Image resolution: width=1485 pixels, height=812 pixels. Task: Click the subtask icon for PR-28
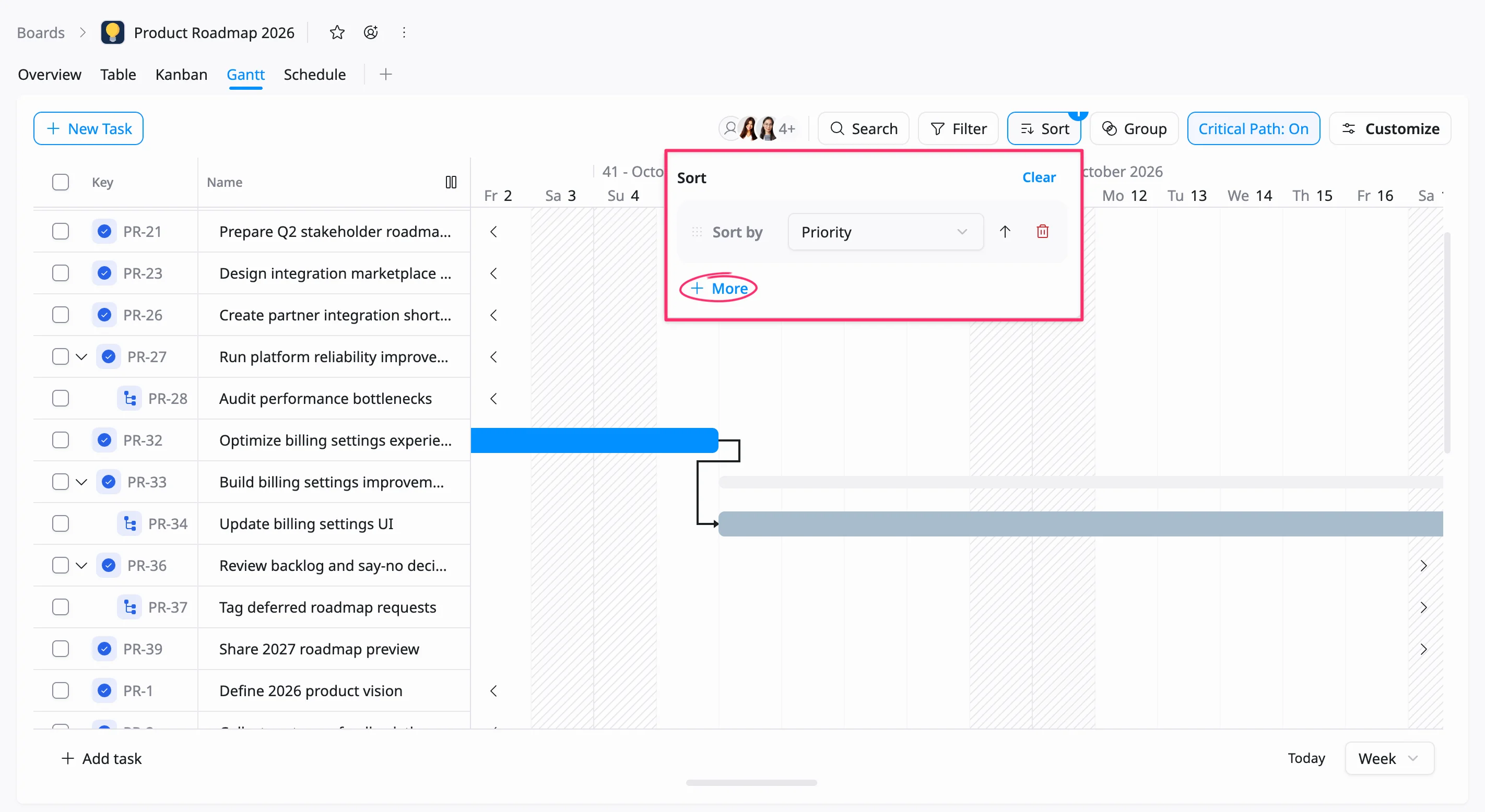pos(129,398)
